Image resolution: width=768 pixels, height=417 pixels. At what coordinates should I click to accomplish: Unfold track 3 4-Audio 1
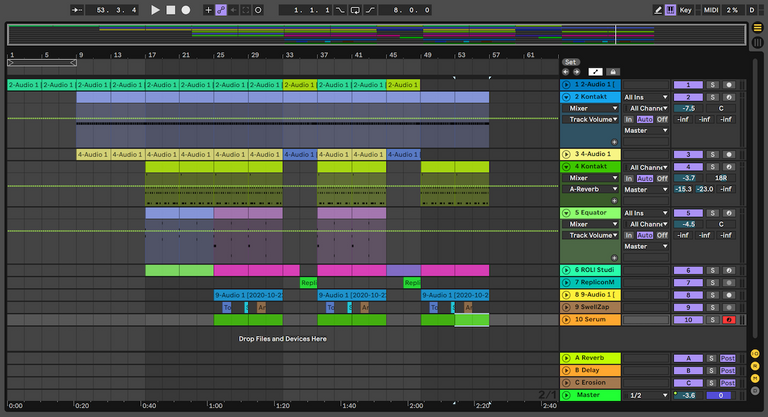(566, 154)
